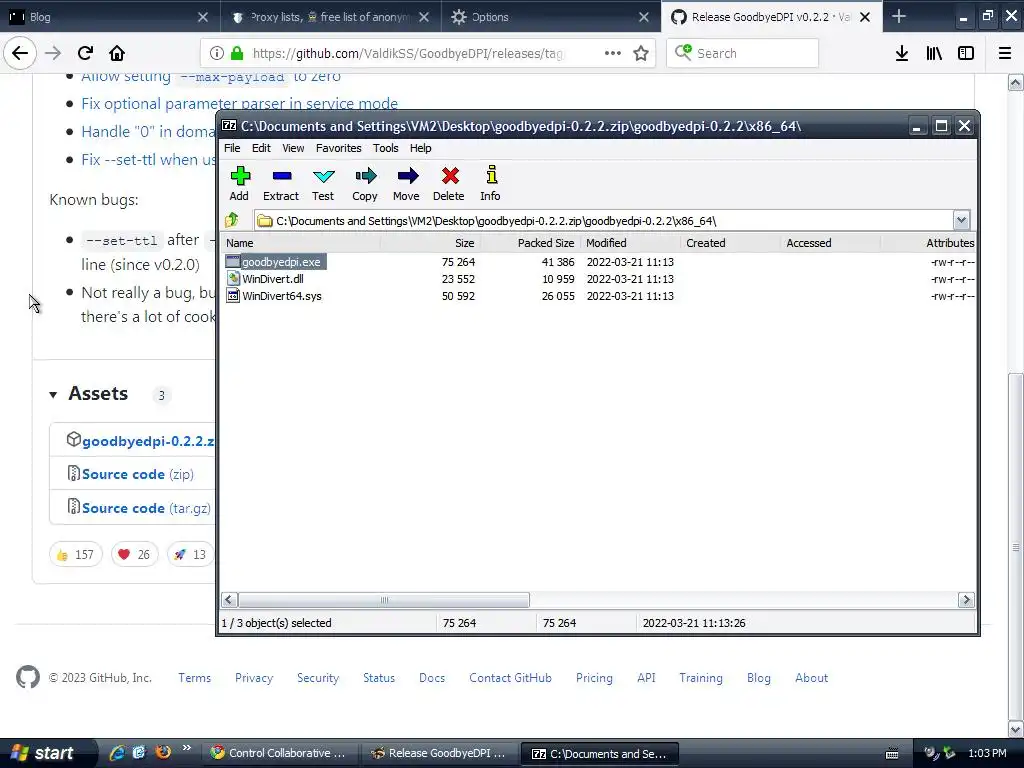Open goodbyedpi-0.2.2.zip asset link
The image size is (1024, 768).
149,441
